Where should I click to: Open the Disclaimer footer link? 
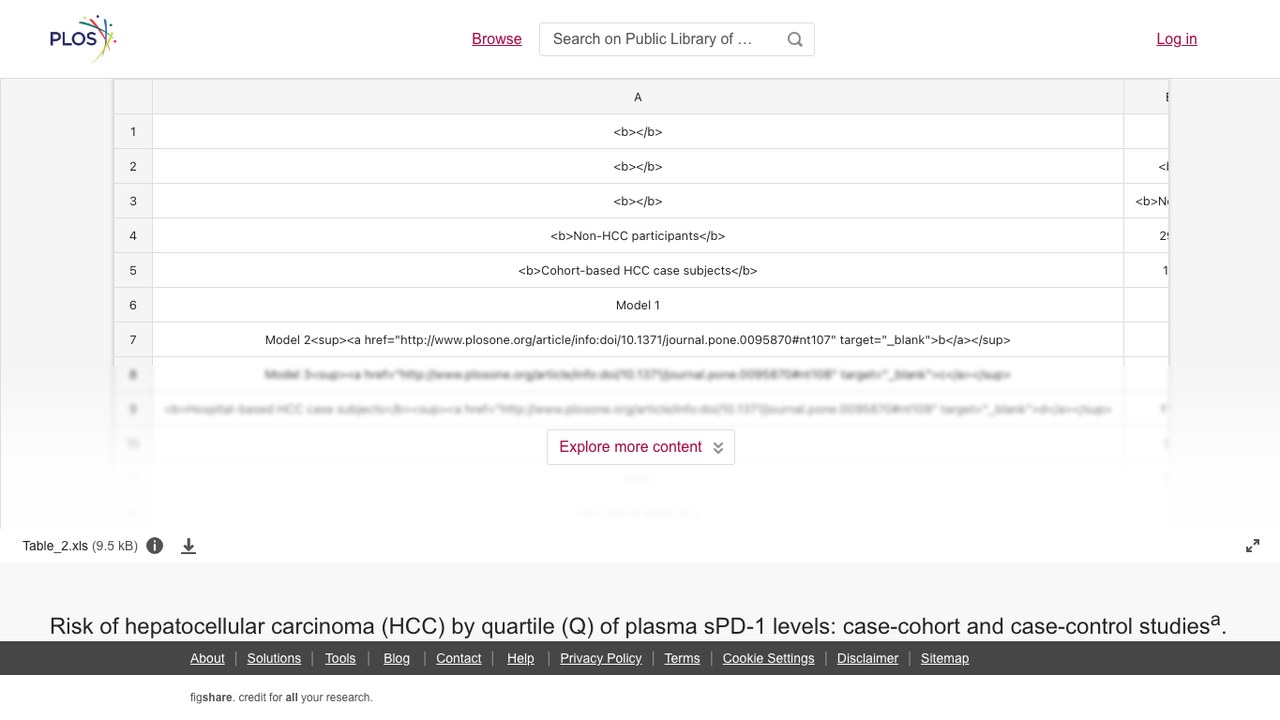(868, 658)
